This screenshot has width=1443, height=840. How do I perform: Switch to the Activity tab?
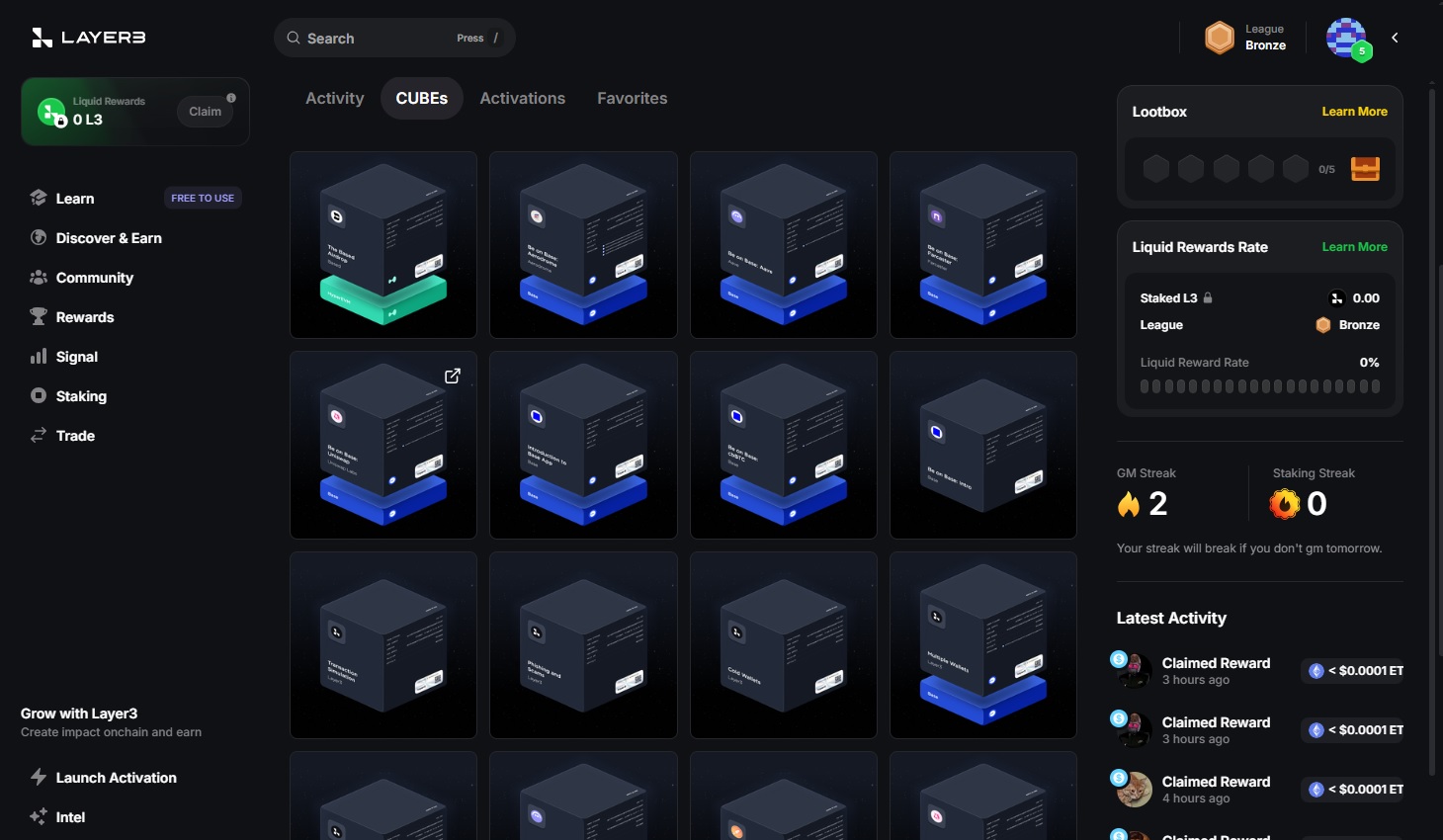tap(334, 99)
